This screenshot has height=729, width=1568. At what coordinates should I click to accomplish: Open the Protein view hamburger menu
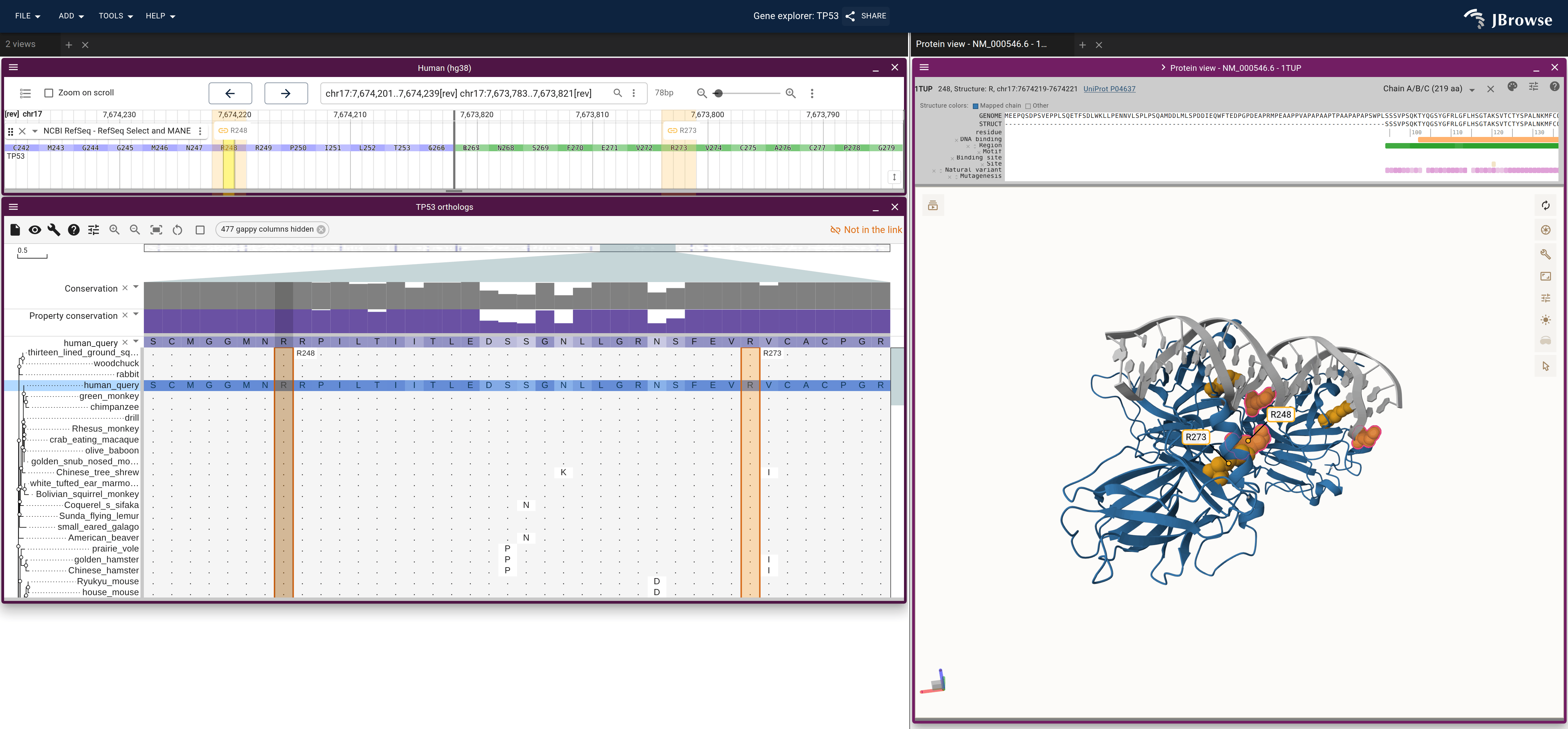(x=924, y=67)
